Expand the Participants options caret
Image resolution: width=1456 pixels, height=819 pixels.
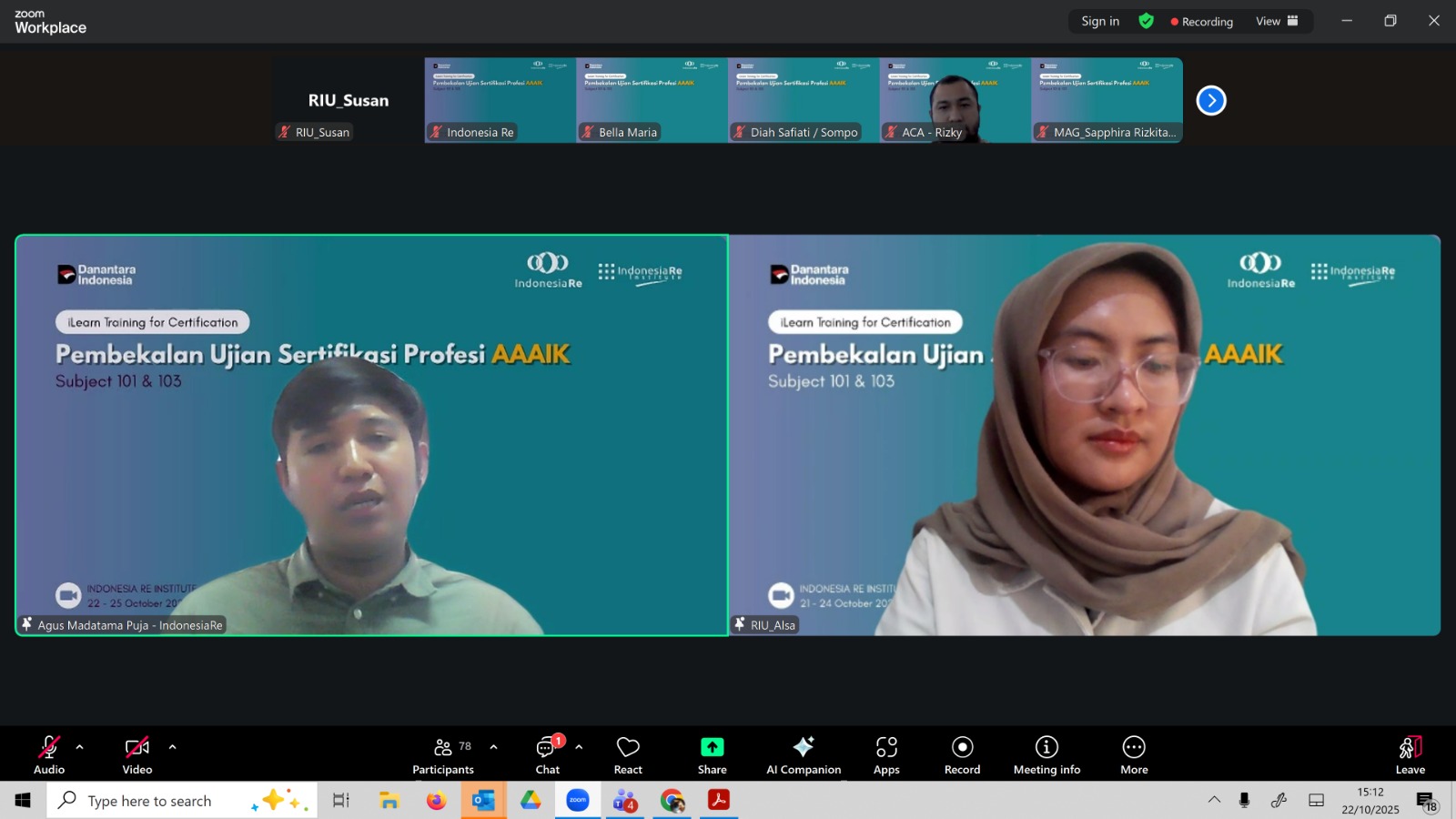(x=493, y=747)
